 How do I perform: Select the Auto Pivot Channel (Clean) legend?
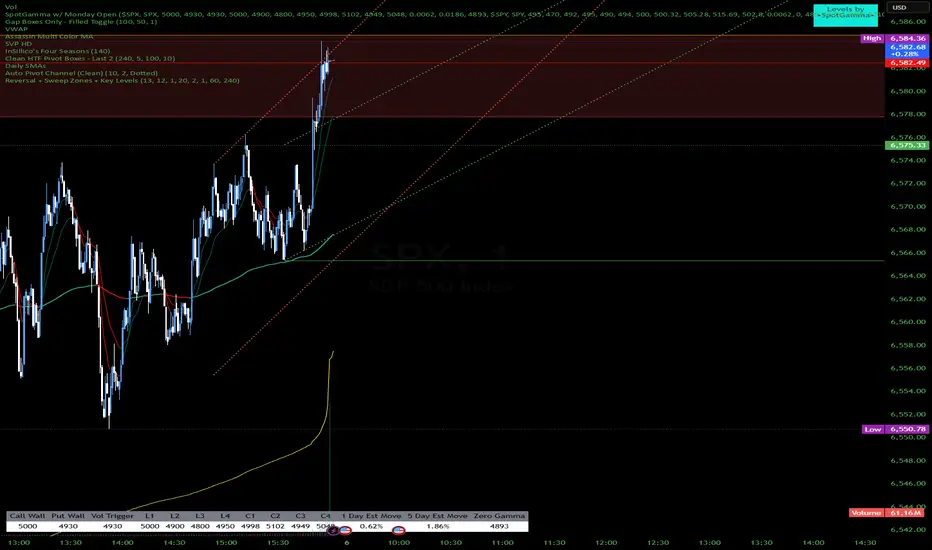coord(81,73)
